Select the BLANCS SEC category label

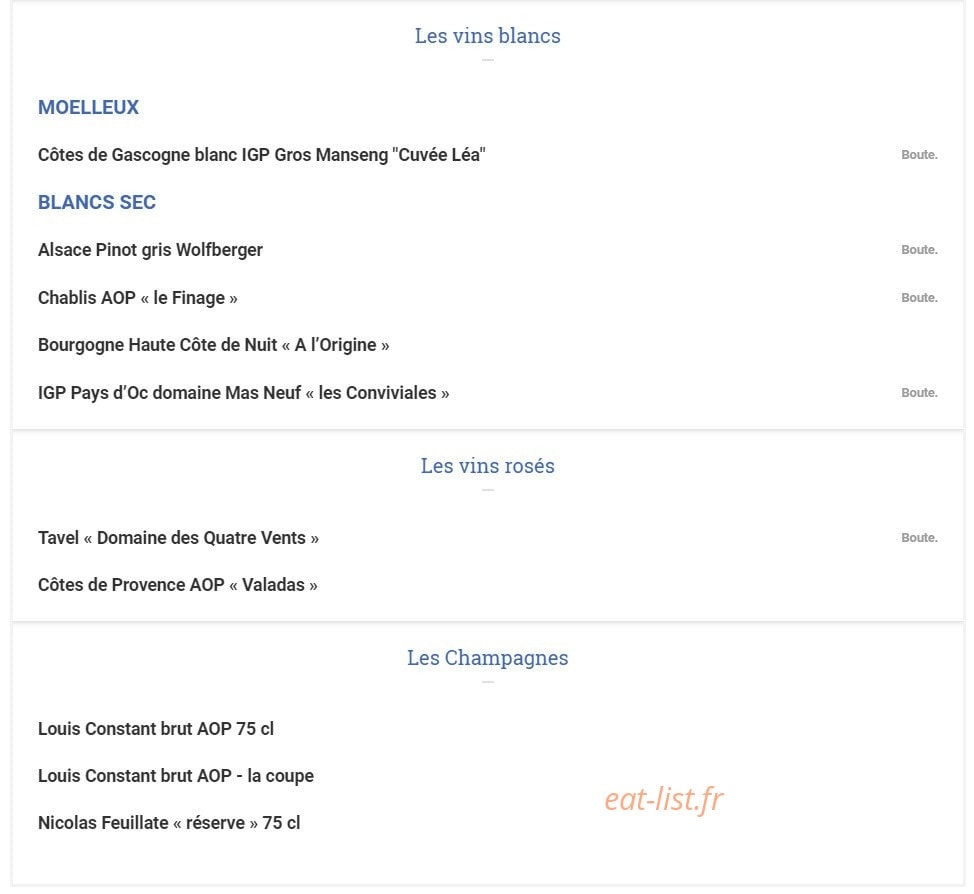(x=97, y=203)
